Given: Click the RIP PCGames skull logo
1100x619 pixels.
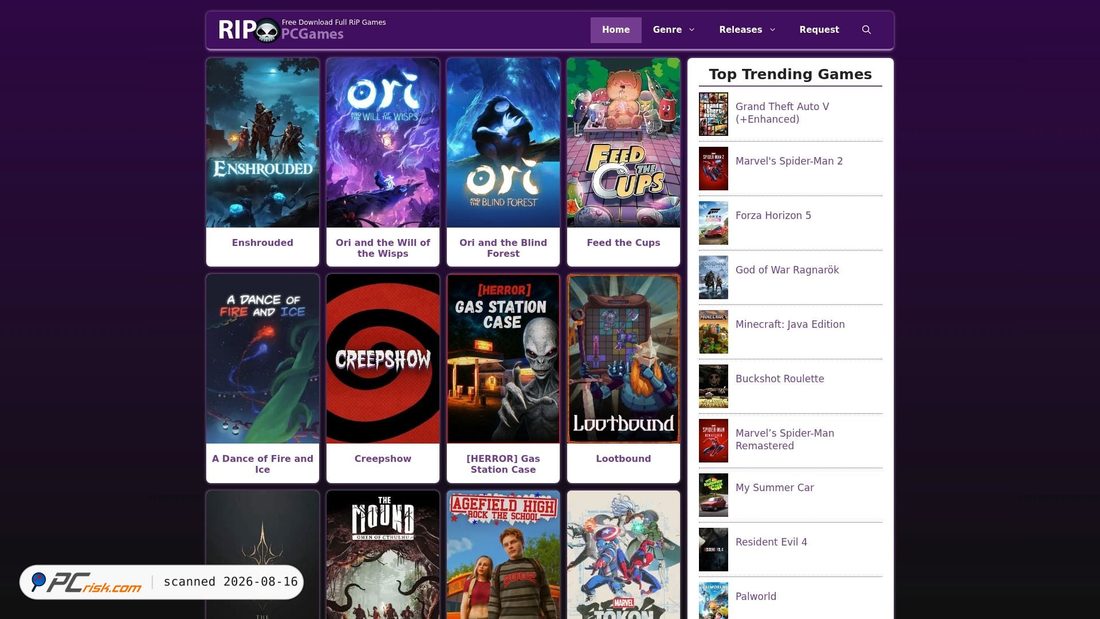Looking at the screenshot, I should tap(302, 29).
